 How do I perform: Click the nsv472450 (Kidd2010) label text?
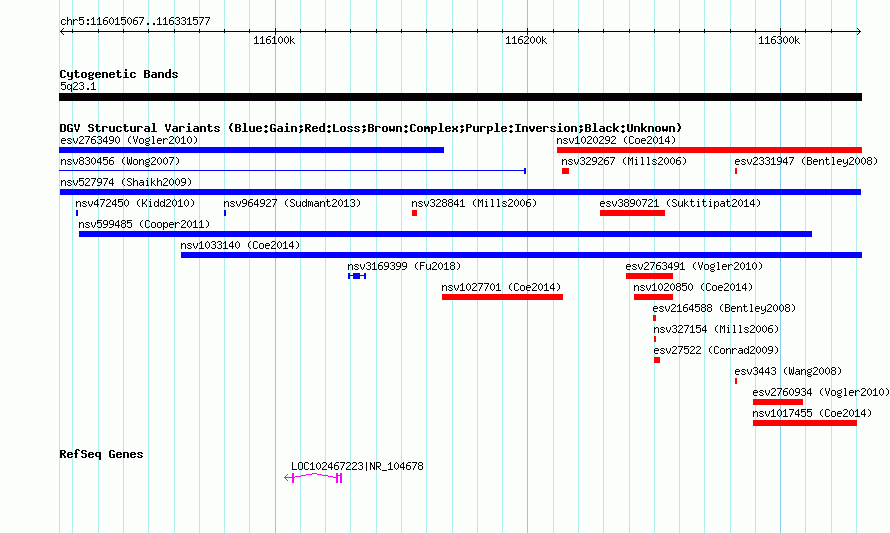pyautogui.click(x=135, y=203)
